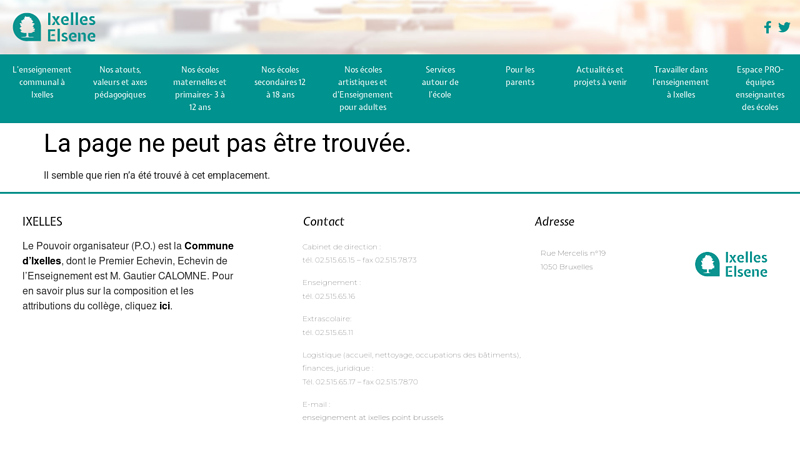Open "L'enseignement communal à Ixelles" menu
Image resolution: width=800 pixels, height=450 pixels.
[x=42, y=82]
